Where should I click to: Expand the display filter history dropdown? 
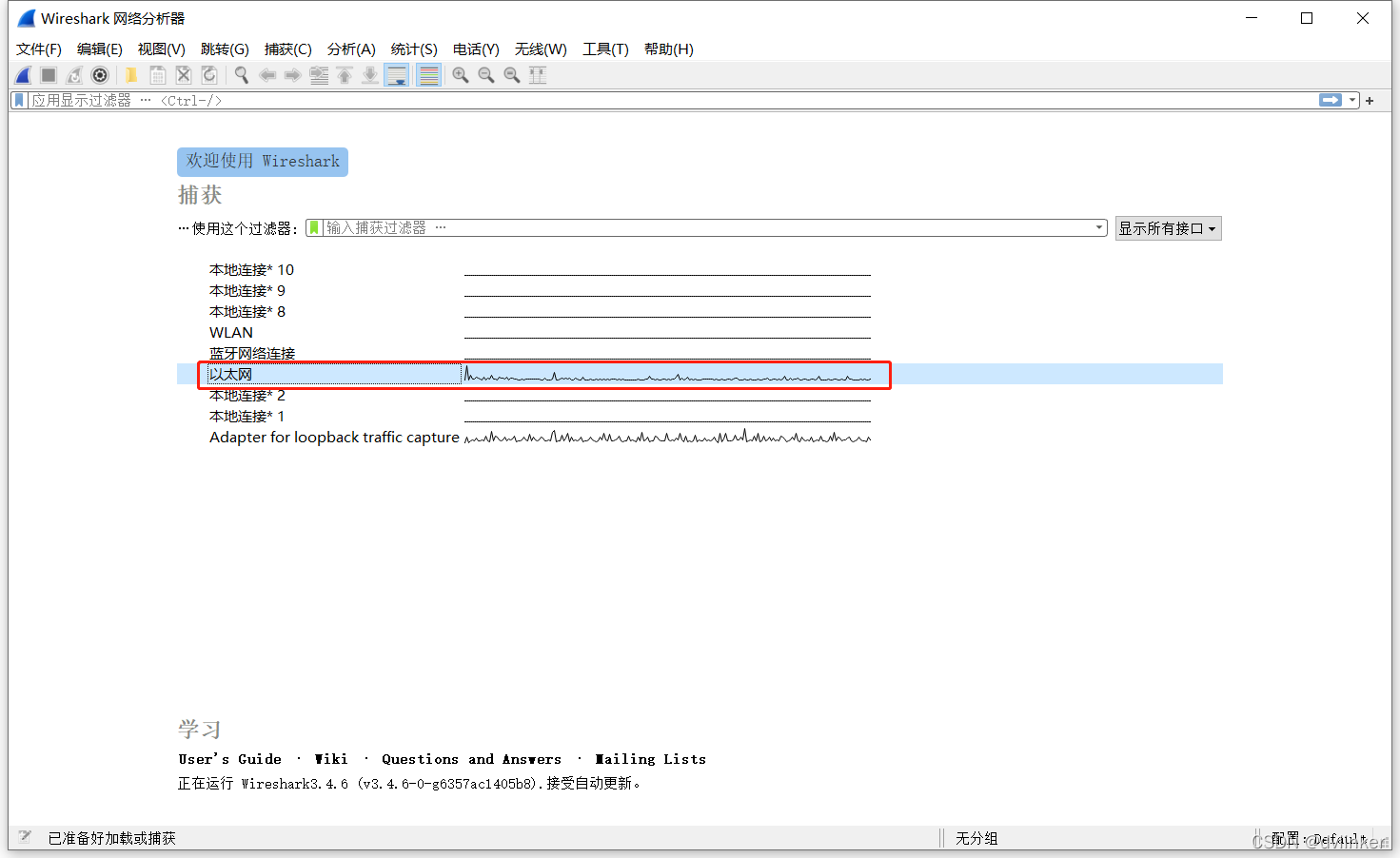point(1352,100)
